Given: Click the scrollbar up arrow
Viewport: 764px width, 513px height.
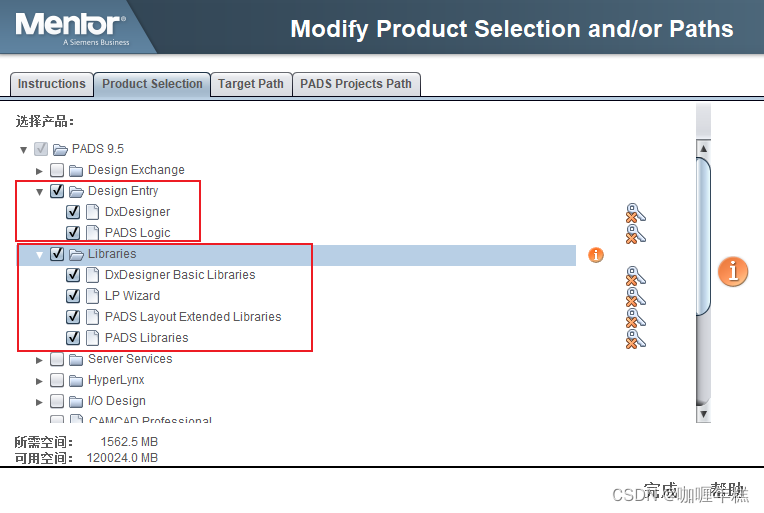Looking at the screenshot, I should (703, 148).
